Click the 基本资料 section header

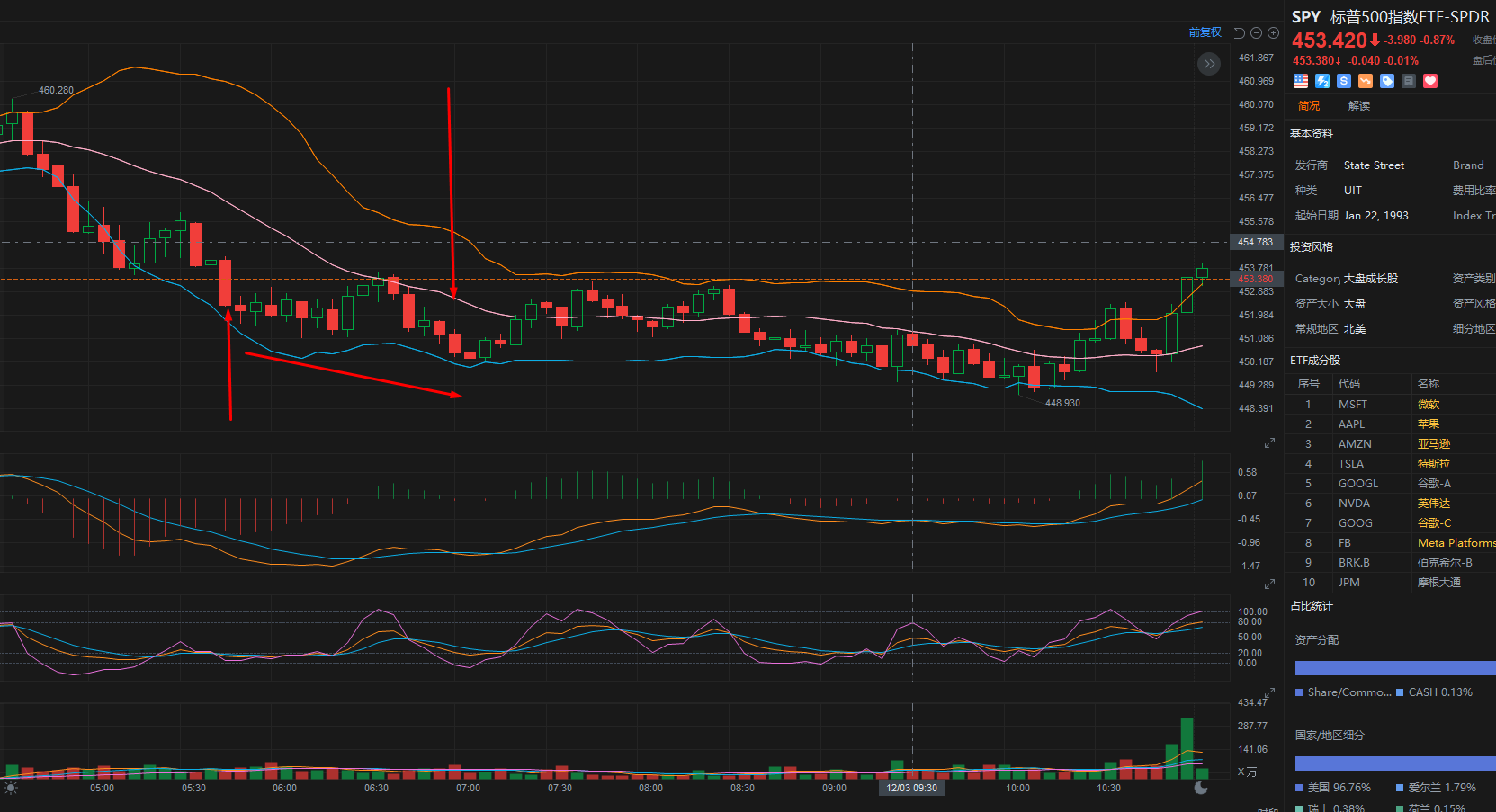click(x=1312, y=134)
